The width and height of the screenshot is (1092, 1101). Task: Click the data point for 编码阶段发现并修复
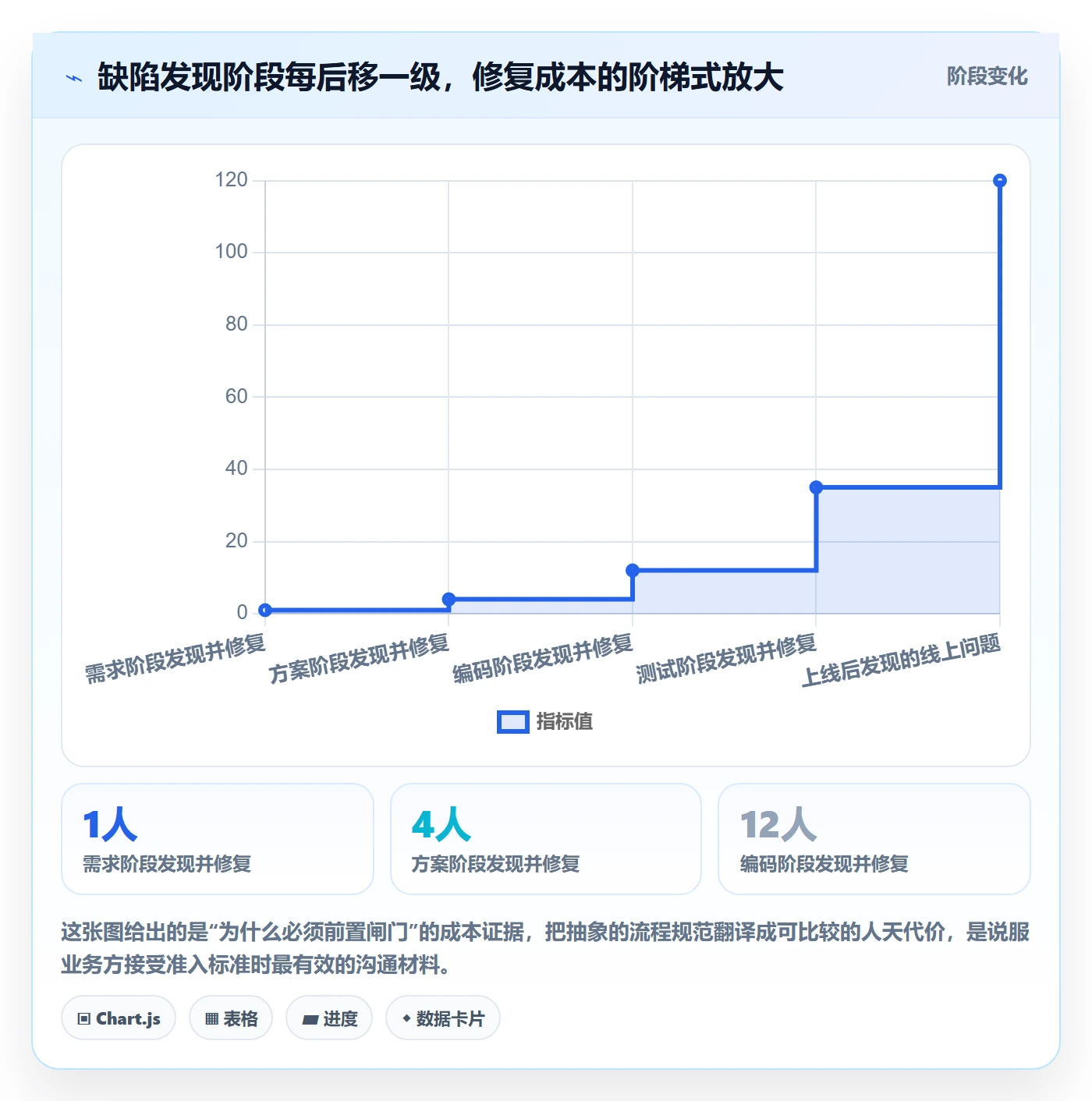[x=633, y=571]
